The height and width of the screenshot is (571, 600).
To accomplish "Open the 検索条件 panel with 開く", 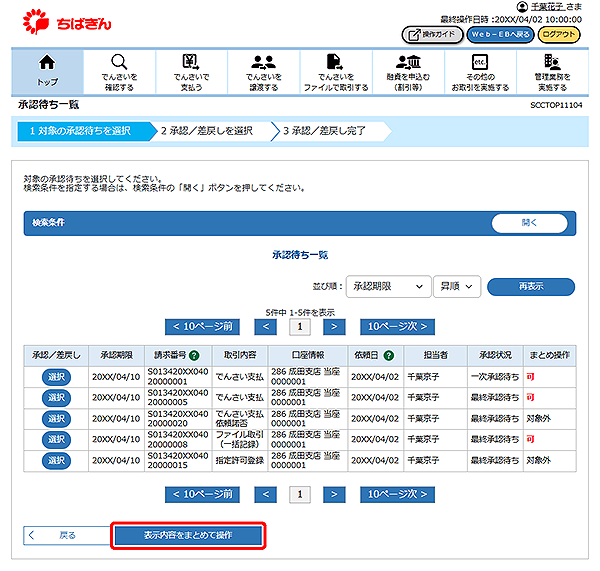I will coord(530,223).
